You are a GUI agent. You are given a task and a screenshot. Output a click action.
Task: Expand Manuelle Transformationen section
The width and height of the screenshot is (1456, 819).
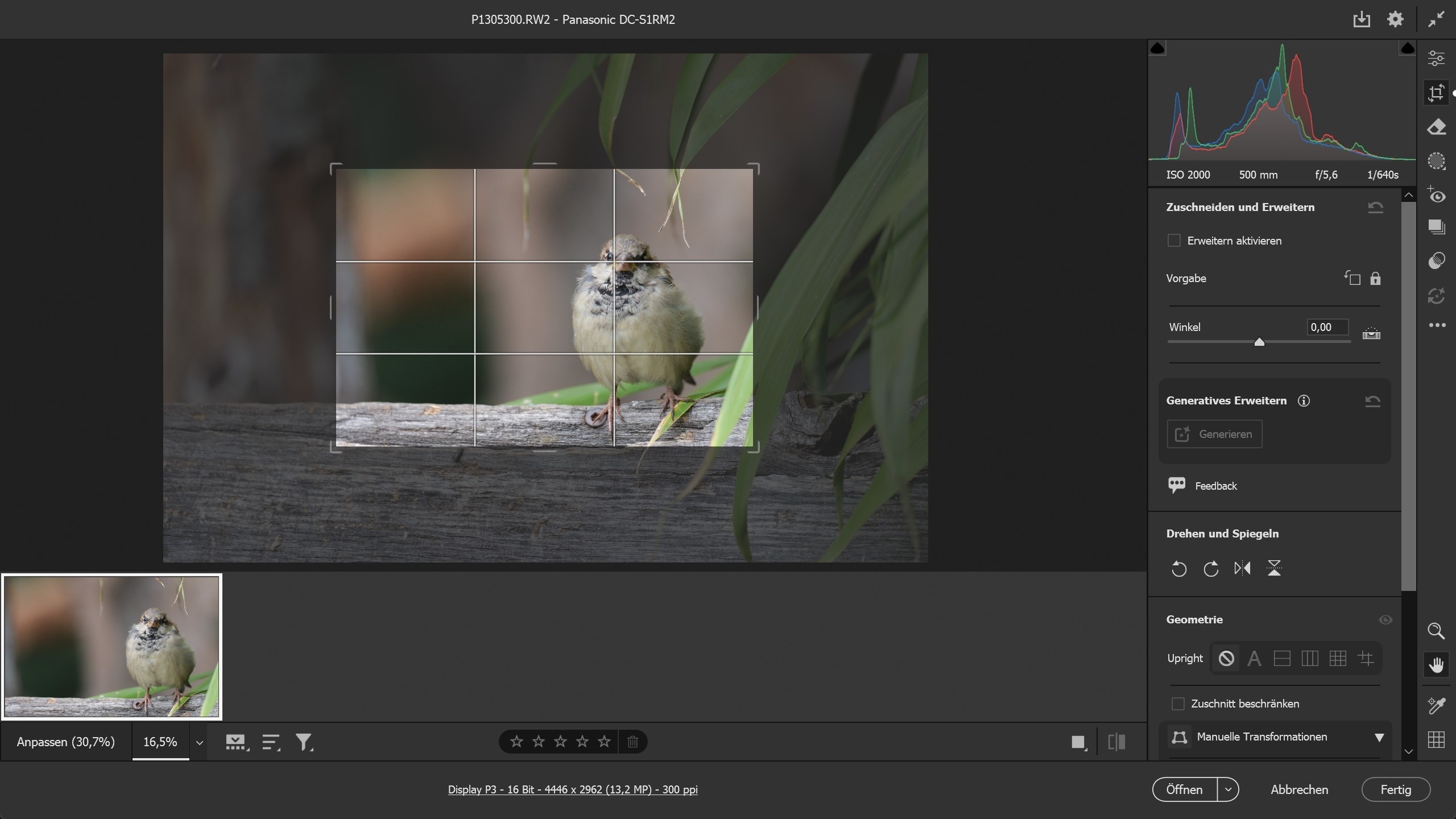[1379, 737]
